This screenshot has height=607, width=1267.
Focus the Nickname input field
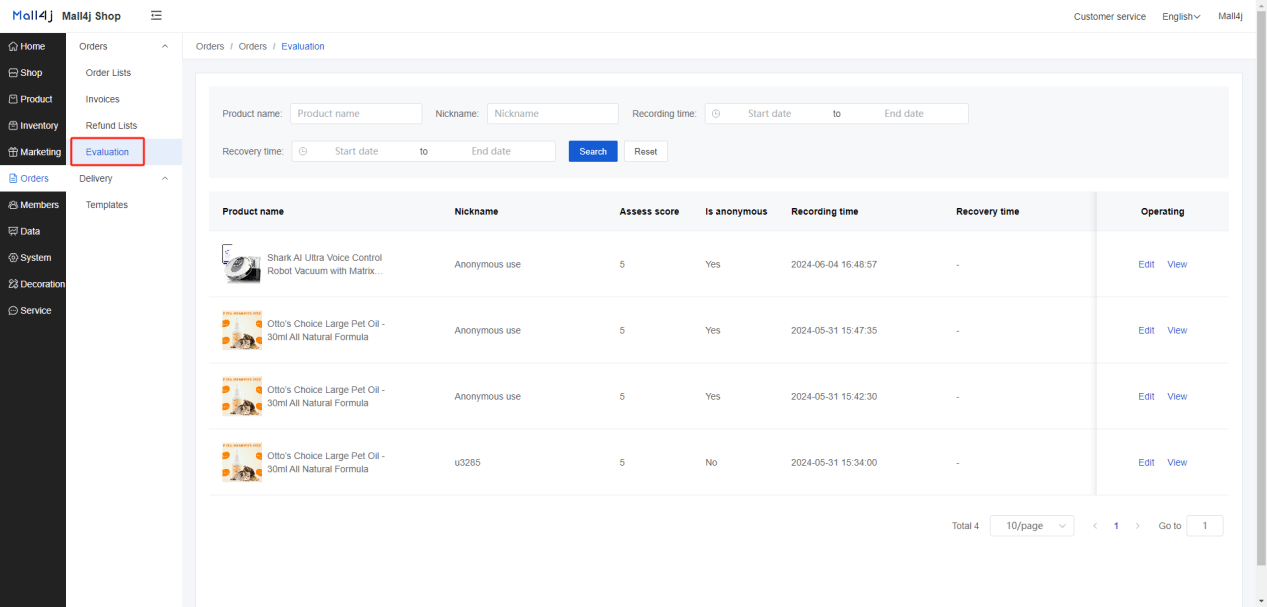[x=553, y=114]
